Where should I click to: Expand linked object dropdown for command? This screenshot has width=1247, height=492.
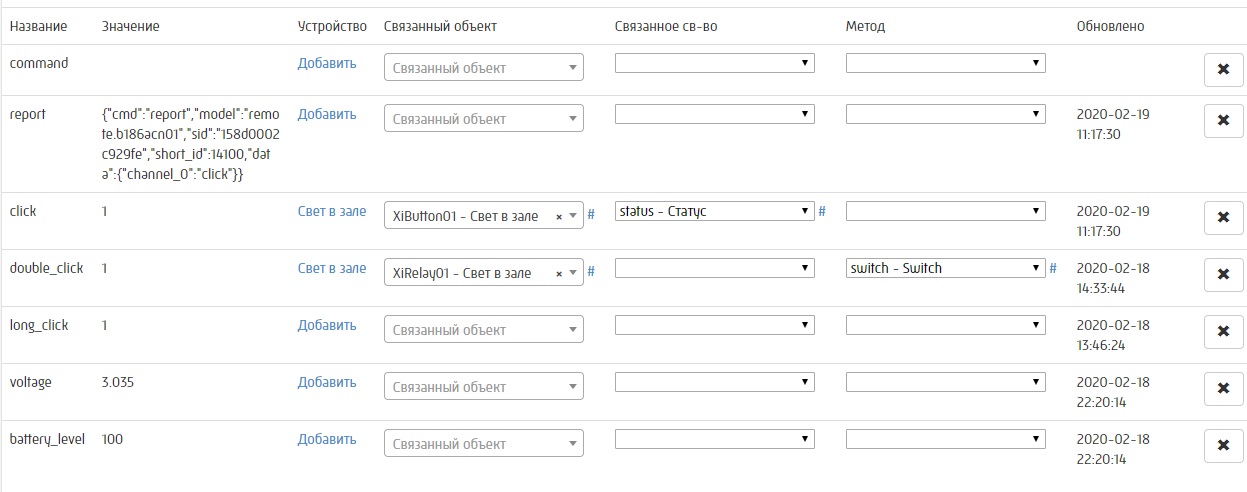[x=483, y=68]
